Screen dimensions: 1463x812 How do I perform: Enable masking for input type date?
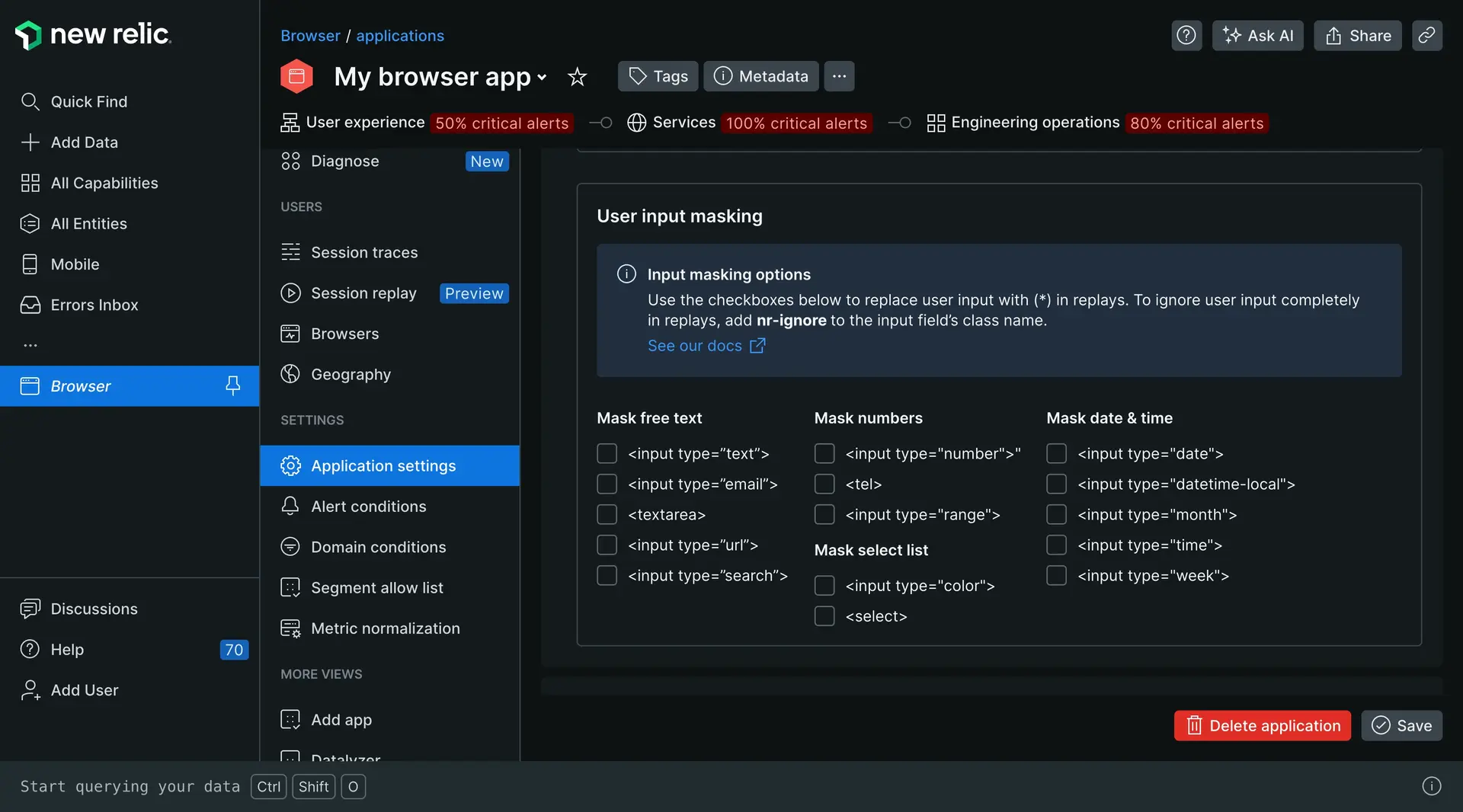coord(1056,453)
